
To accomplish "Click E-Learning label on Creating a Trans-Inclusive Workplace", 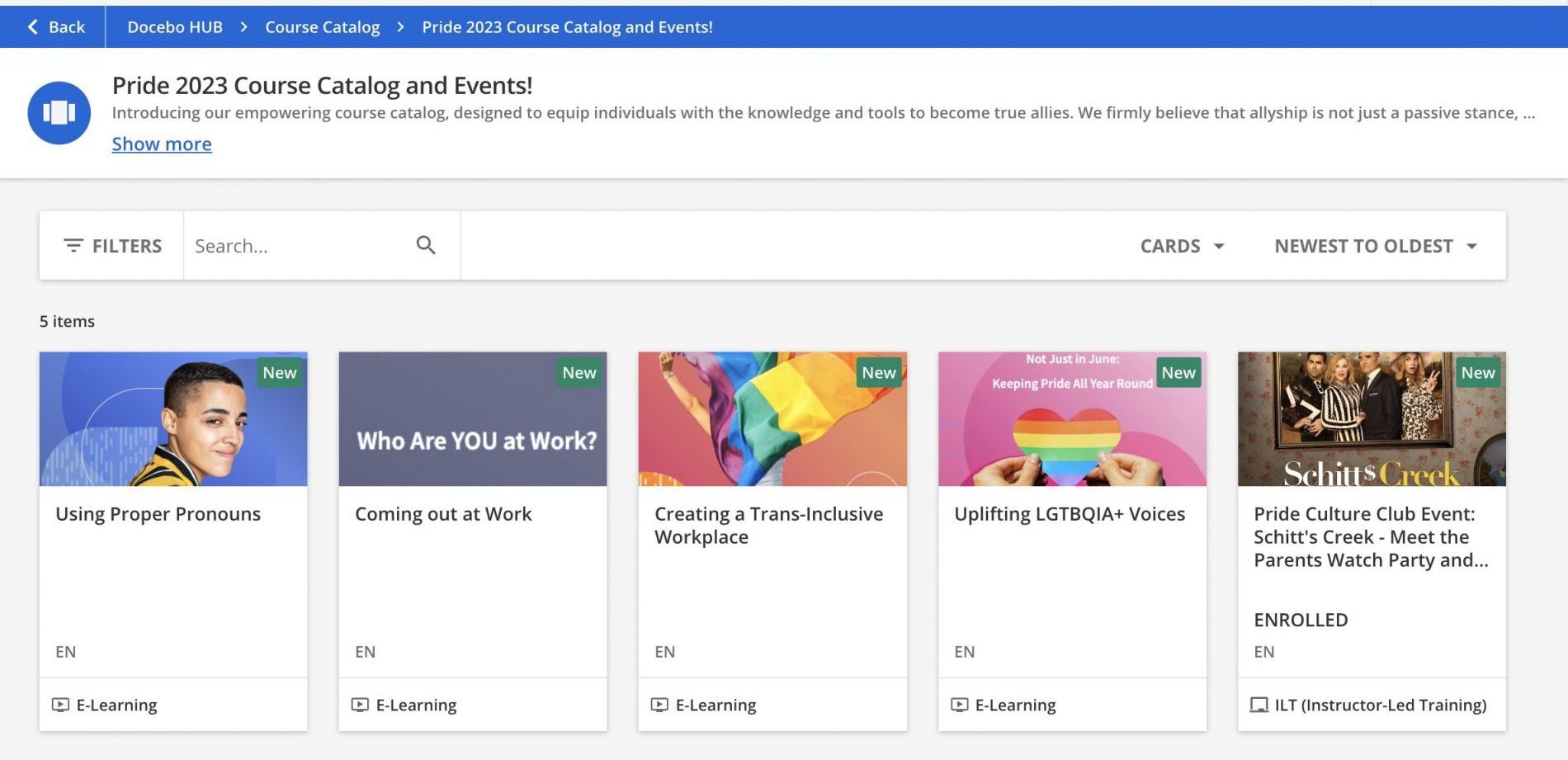I will 716,705.
